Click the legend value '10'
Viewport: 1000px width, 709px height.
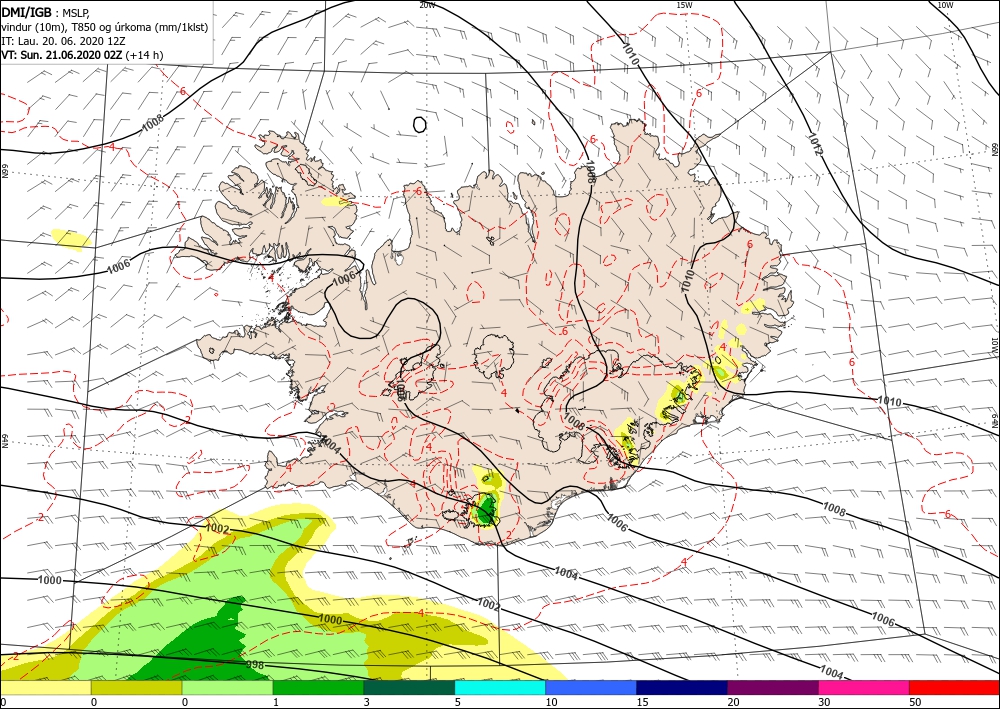coord(551,702)
